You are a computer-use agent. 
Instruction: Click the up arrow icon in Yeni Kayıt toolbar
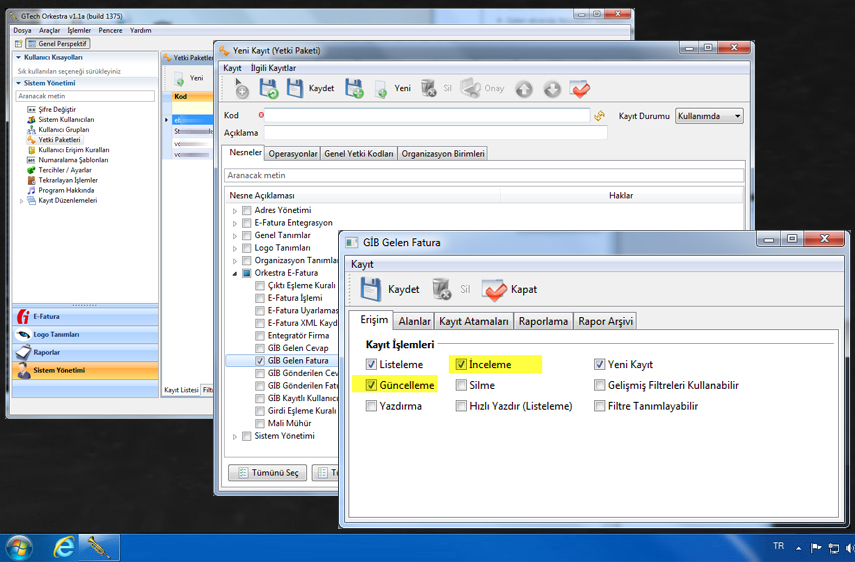[524, 89]
